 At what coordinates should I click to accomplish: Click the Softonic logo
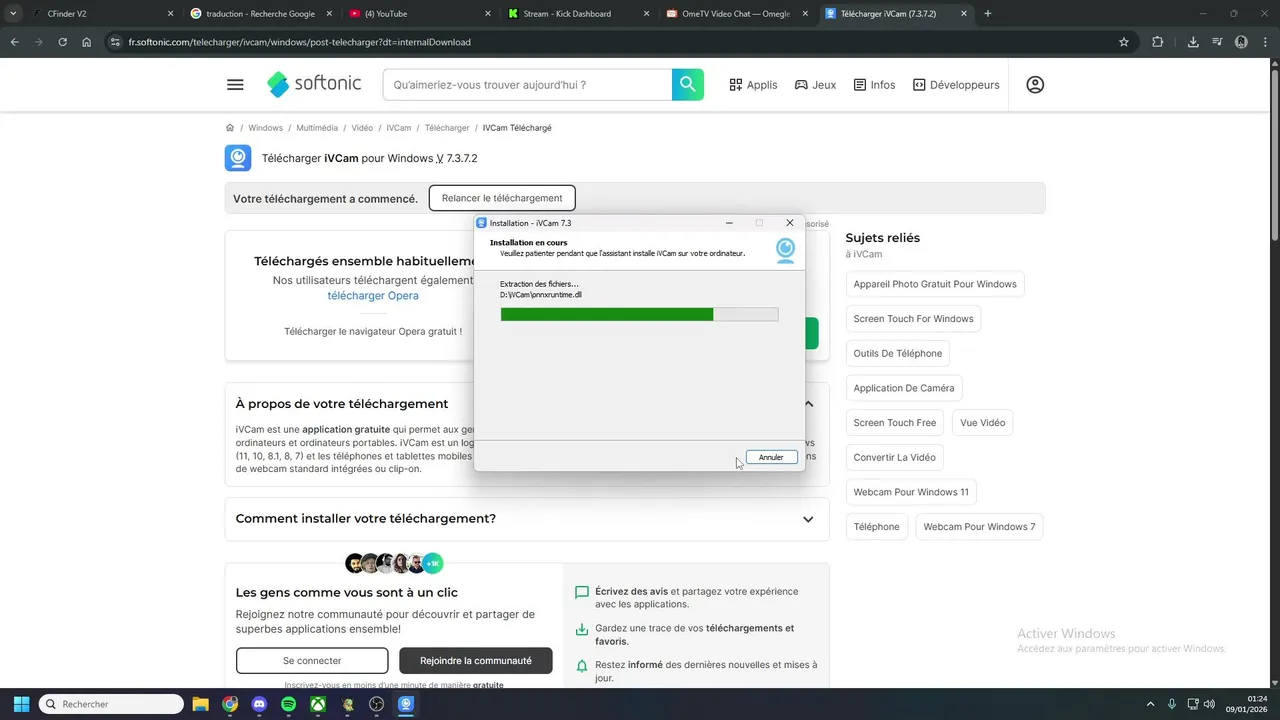[314, 85]
